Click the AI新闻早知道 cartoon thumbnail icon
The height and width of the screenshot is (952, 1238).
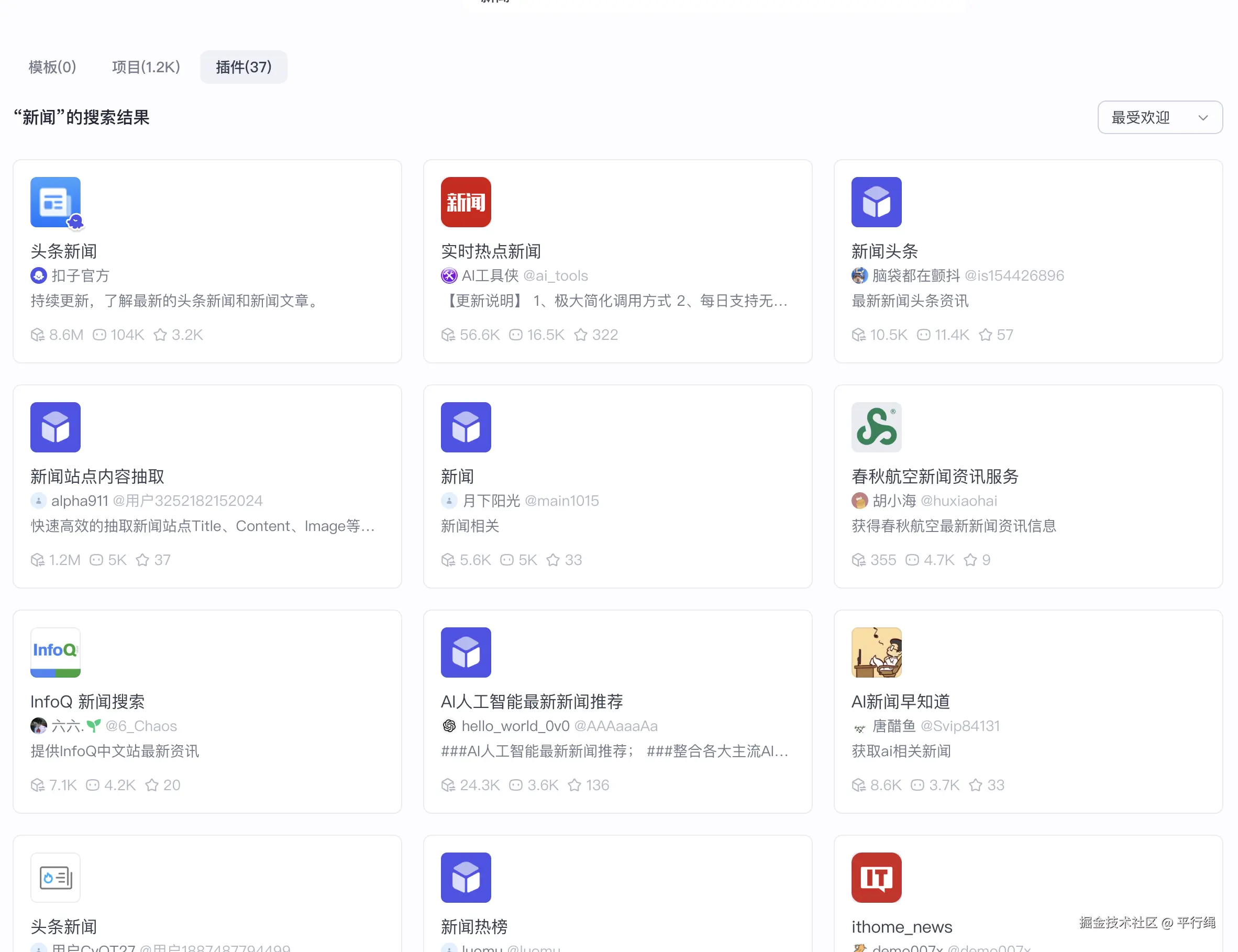876,651
